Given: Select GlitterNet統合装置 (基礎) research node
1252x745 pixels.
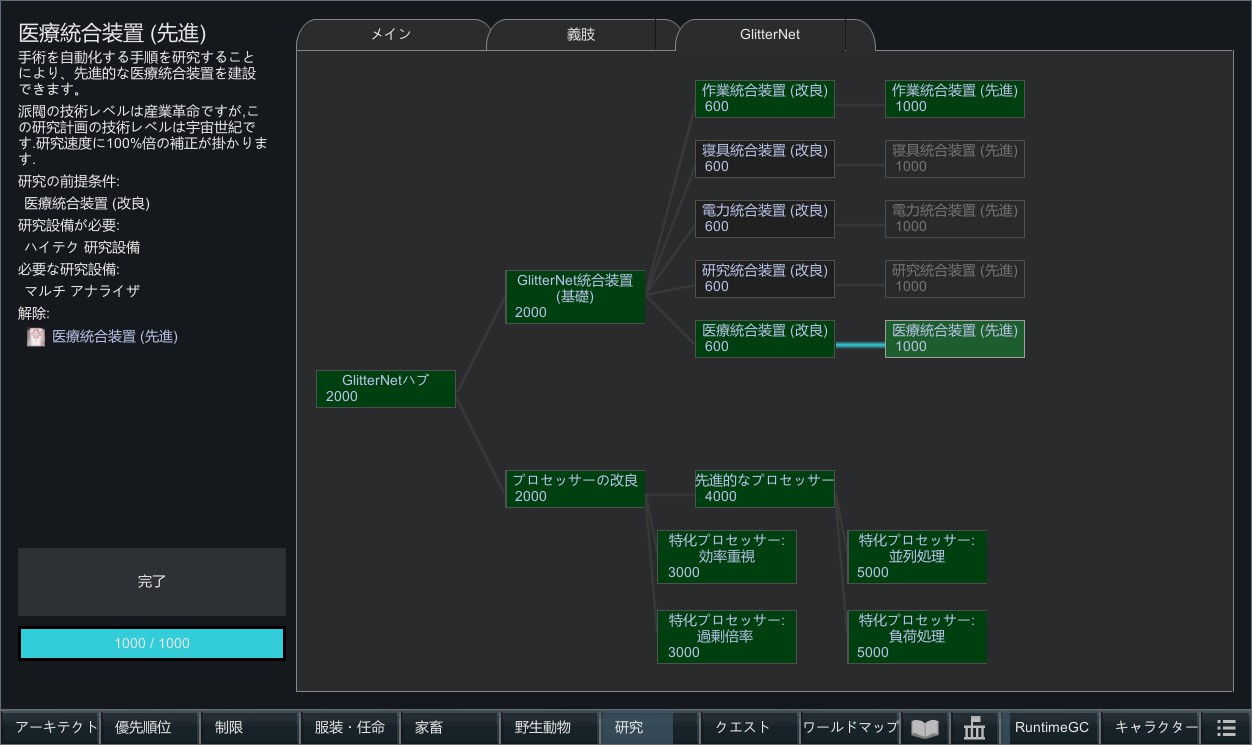Looking at the screenshot, I should 575,296.
